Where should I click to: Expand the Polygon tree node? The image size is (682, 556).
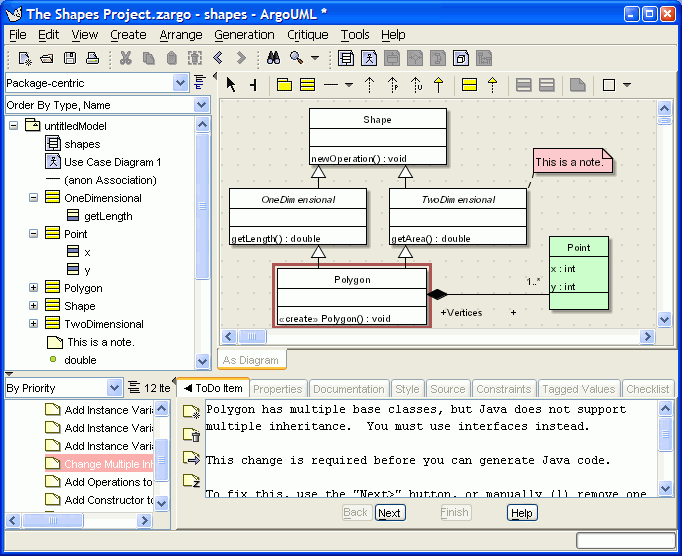coord(33,288)
